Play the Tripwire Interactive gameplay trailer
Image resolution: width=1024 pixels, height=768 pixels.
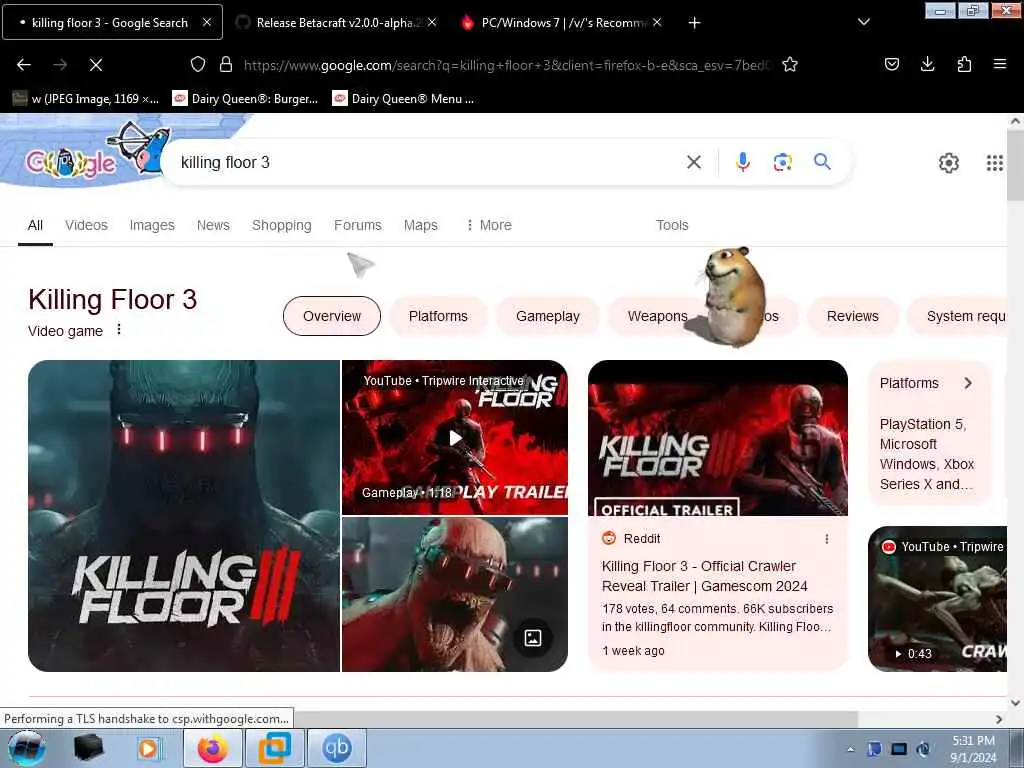(x=455, y=438)
